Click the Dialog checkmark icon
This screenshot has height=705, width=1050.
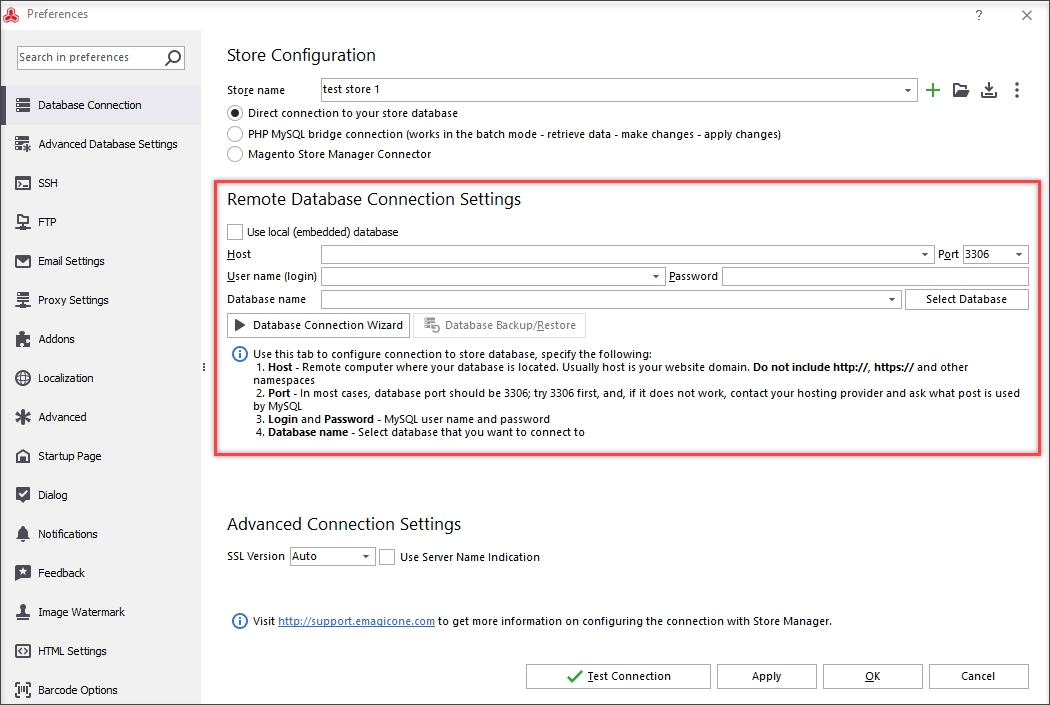point(23,495)
